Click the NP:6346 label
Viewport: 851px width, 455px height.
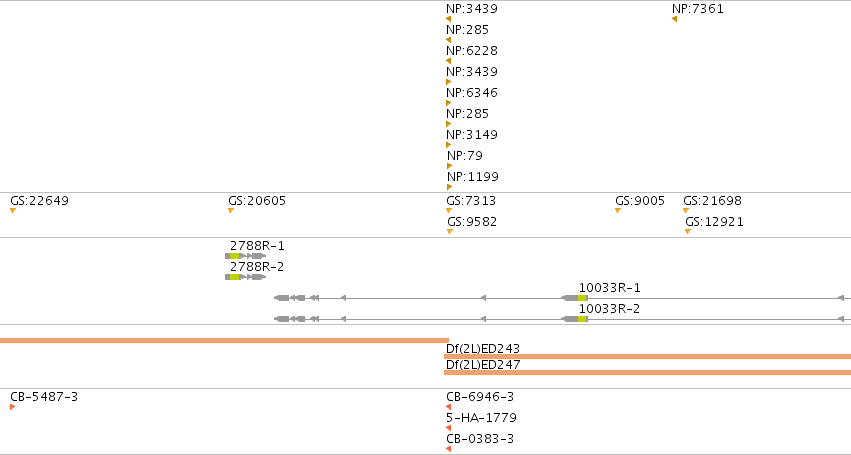click(x=472, y=93)
